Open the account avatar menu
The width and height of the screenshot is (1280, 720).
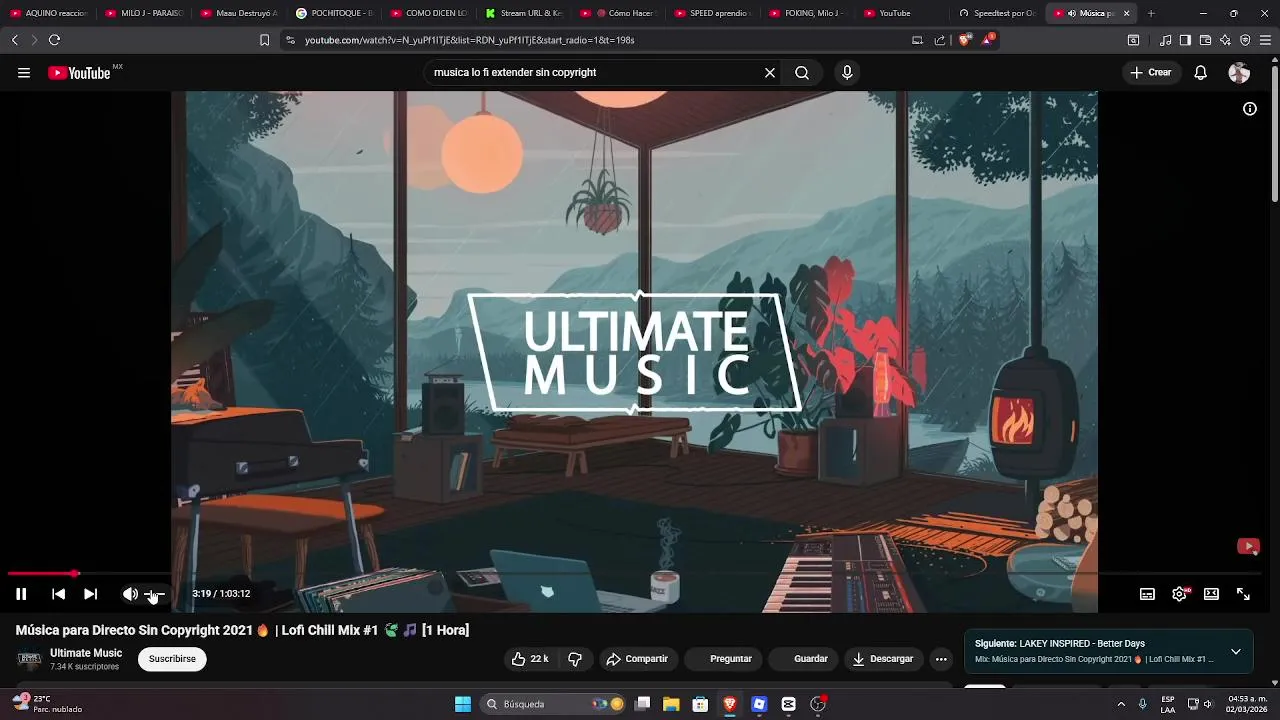(1239, 73)
